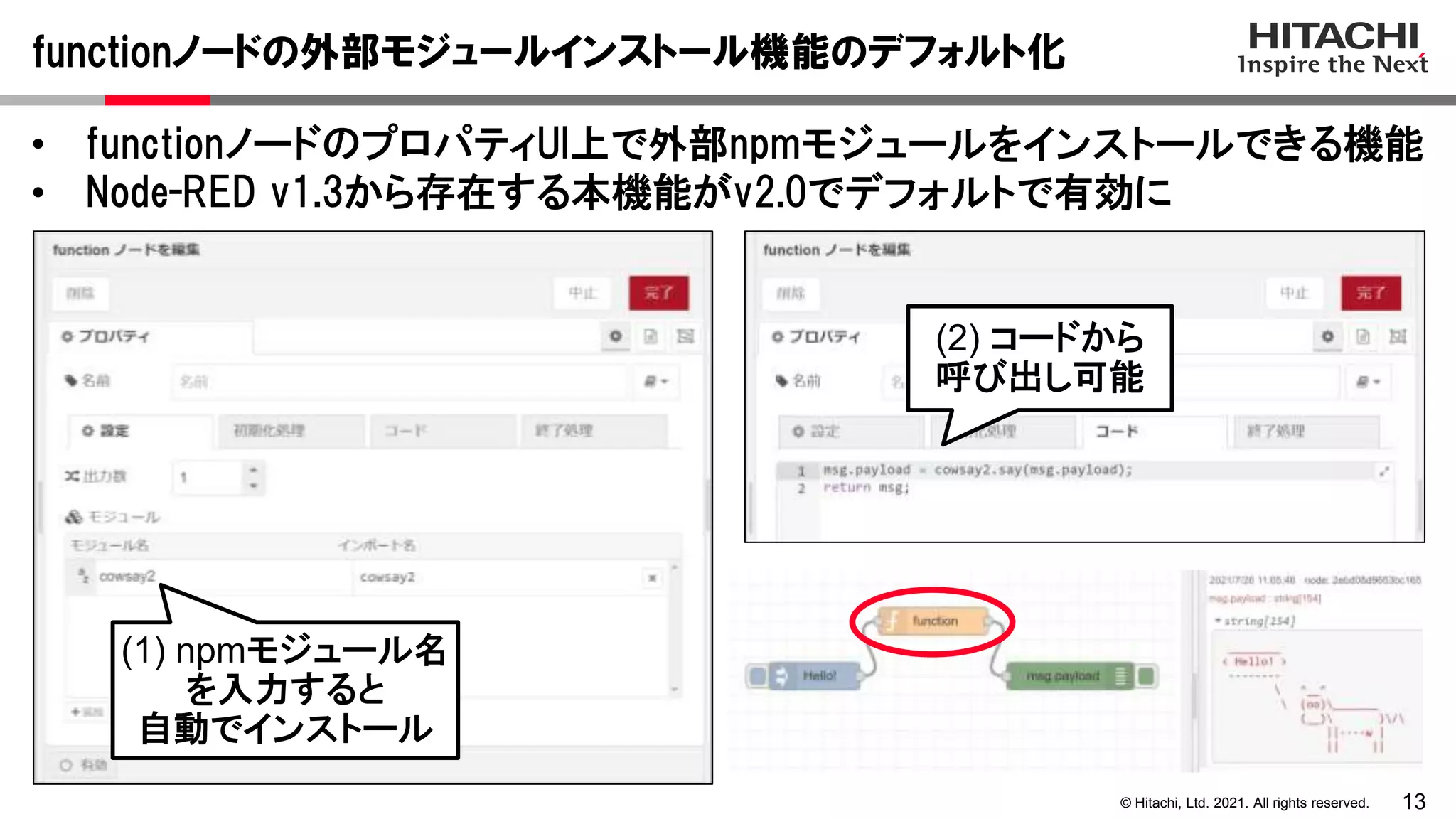Select the コード tab in left editor

[442, 431]
